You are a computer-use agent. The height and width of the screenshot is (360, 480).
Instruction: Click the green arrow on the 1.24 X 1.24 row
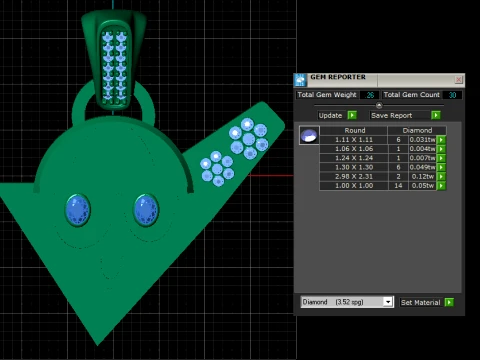tap(441, 158)
